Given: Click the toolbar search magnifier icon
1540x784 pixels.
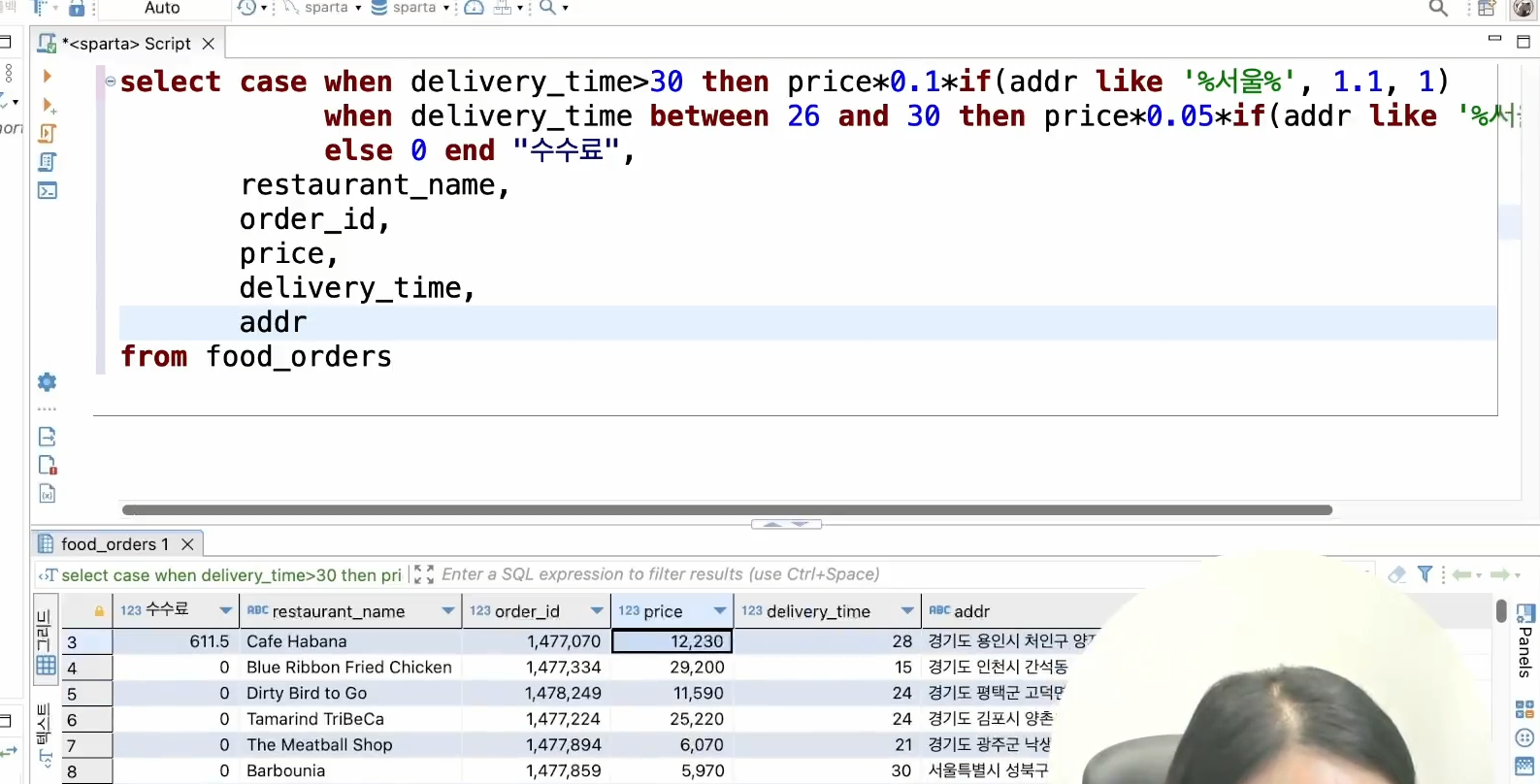Looking at the screenshot, I should (x=548, y=8).
